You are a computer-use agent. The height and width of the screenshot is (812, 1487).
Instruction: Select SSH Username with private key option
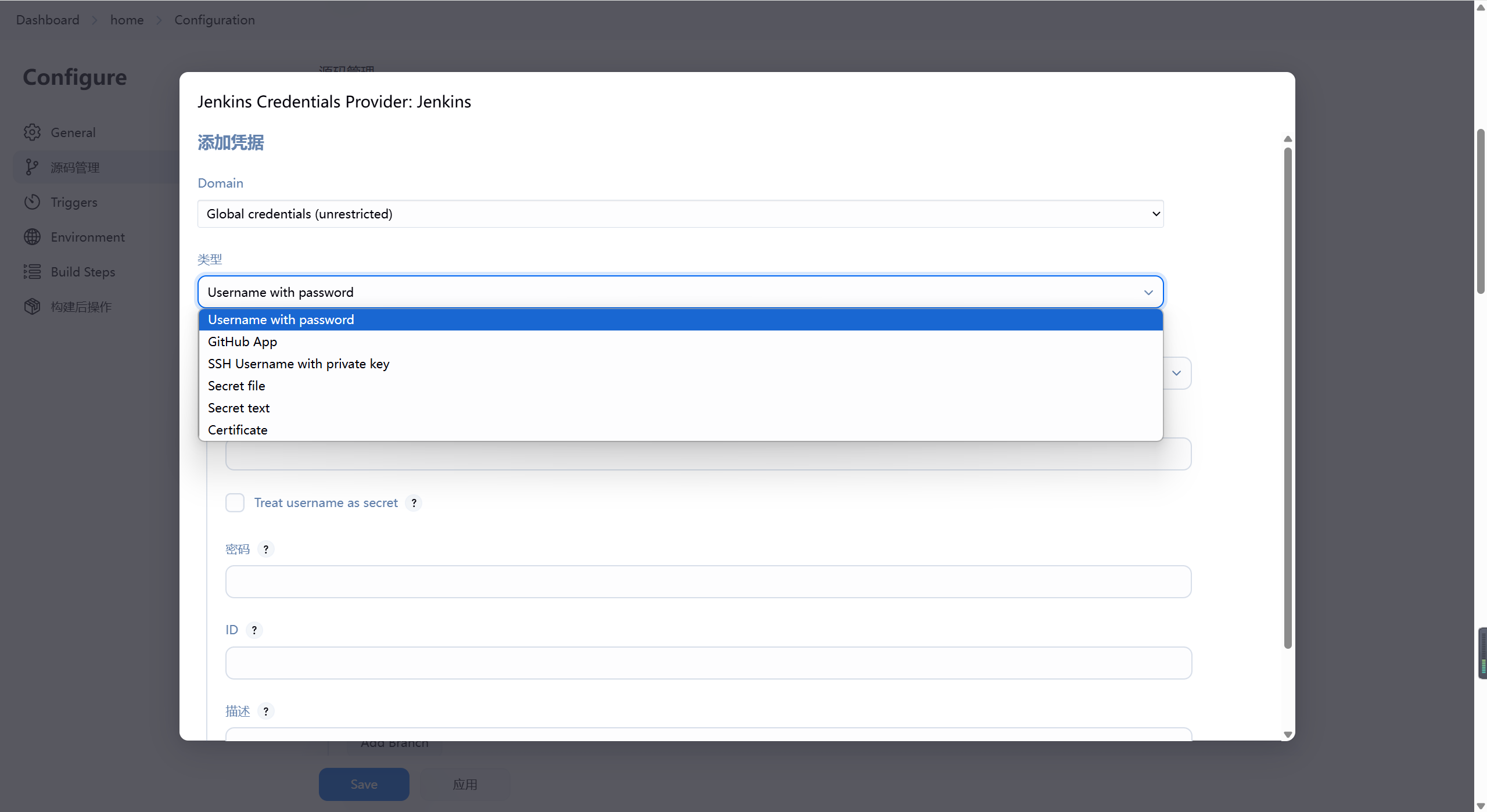[x=681, y=364]
